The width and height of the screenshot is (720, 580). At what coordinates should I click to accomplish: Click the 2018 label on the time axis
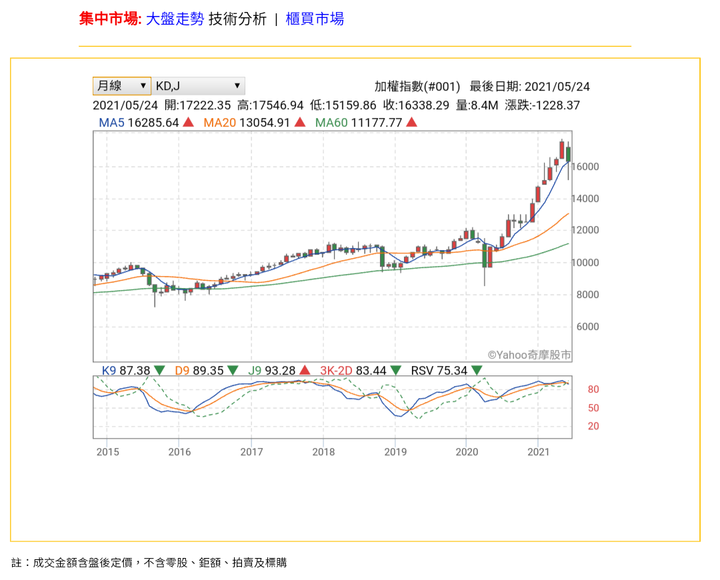point(324,452)
